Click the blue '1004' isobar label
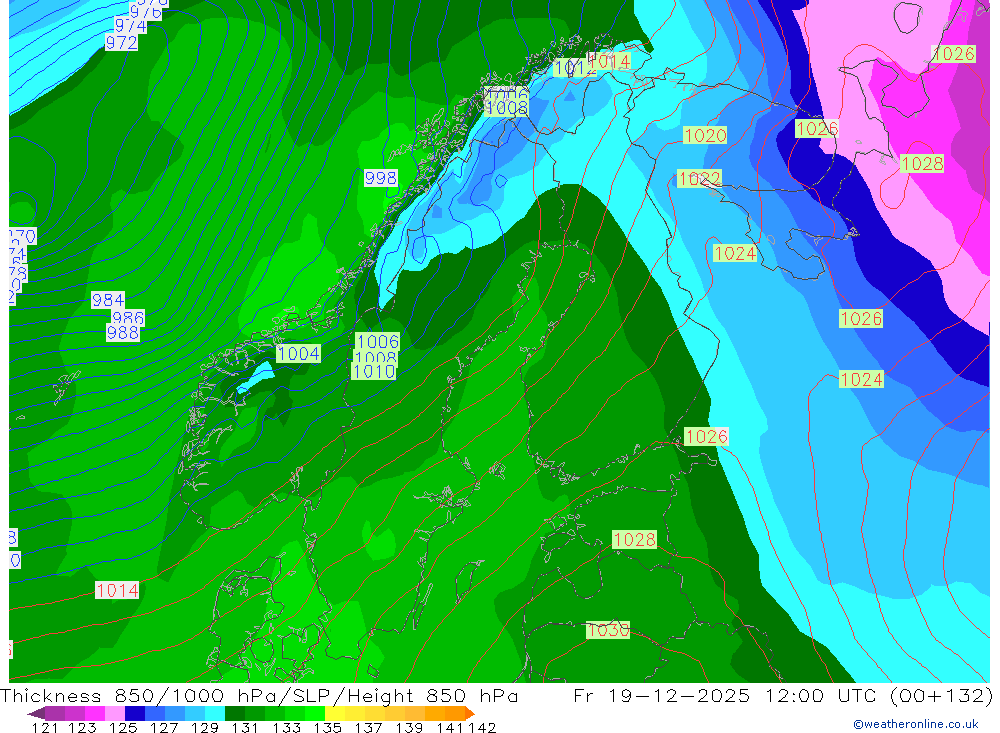1000x733 pixels. click(x=298, y=354)
